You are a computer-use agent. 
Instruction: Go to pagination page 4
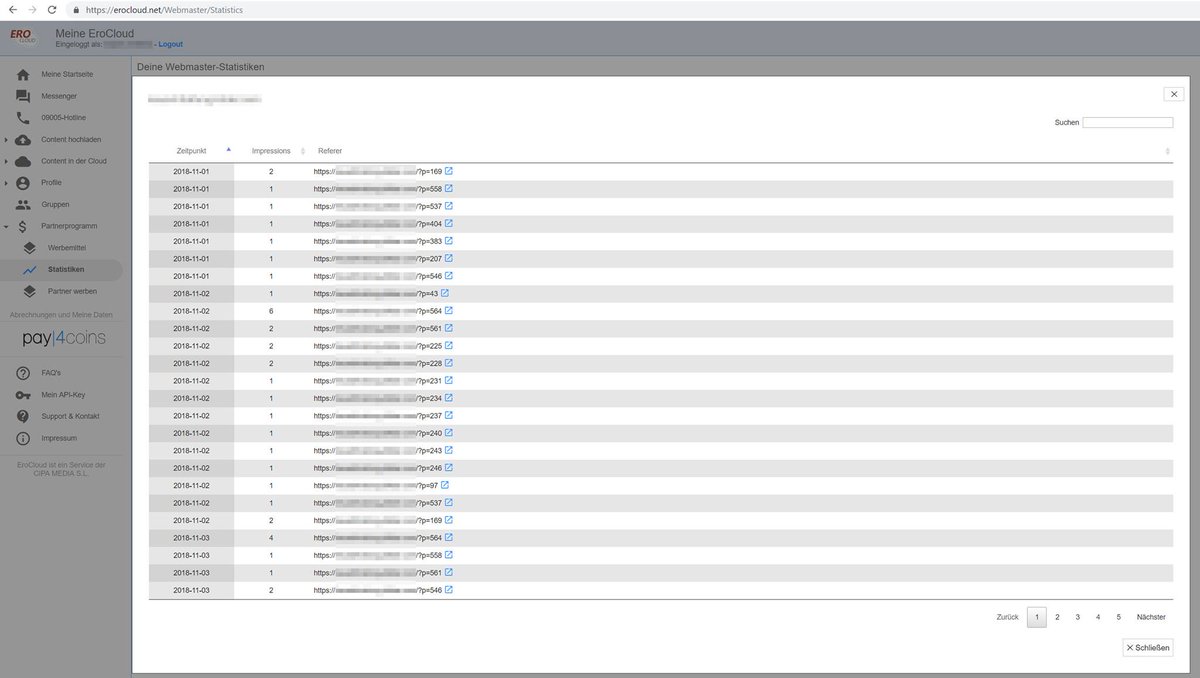1098,617
